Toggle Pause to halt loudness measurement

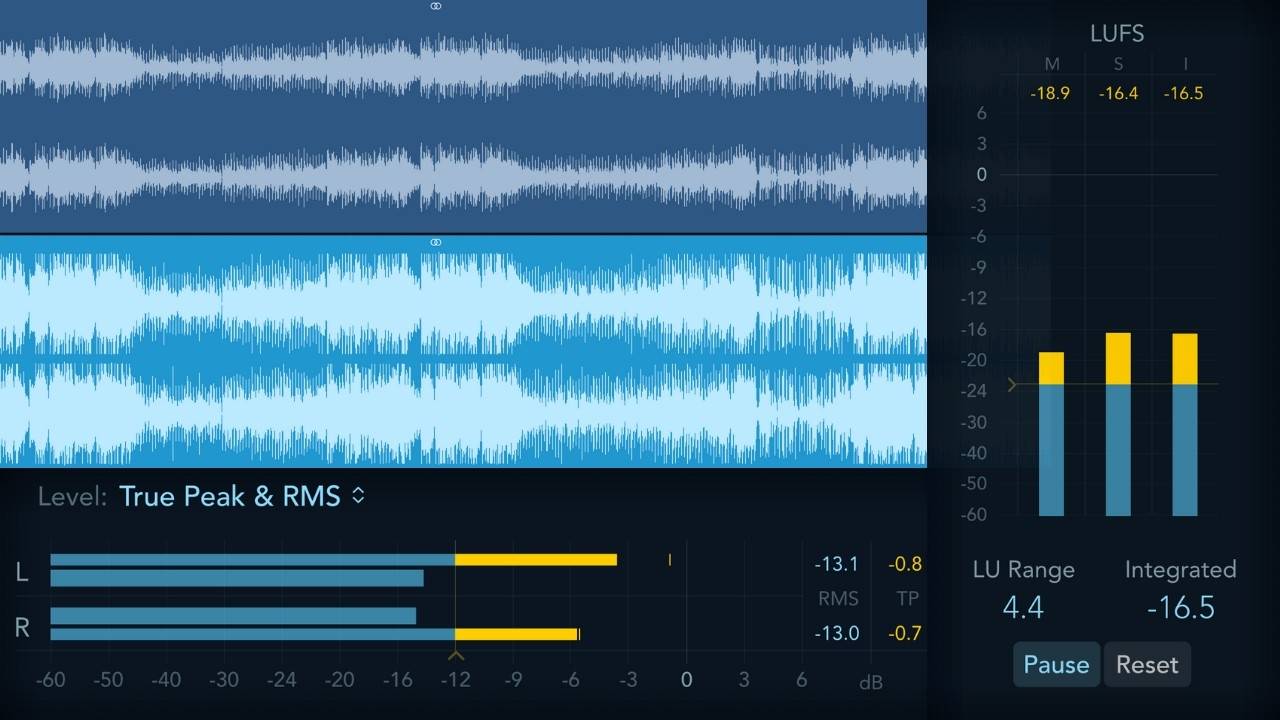[1056, 664]
